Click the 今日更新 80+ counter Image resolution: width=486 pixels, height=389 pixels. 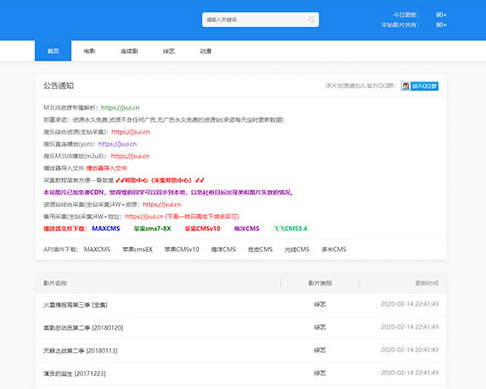point(419,15)
